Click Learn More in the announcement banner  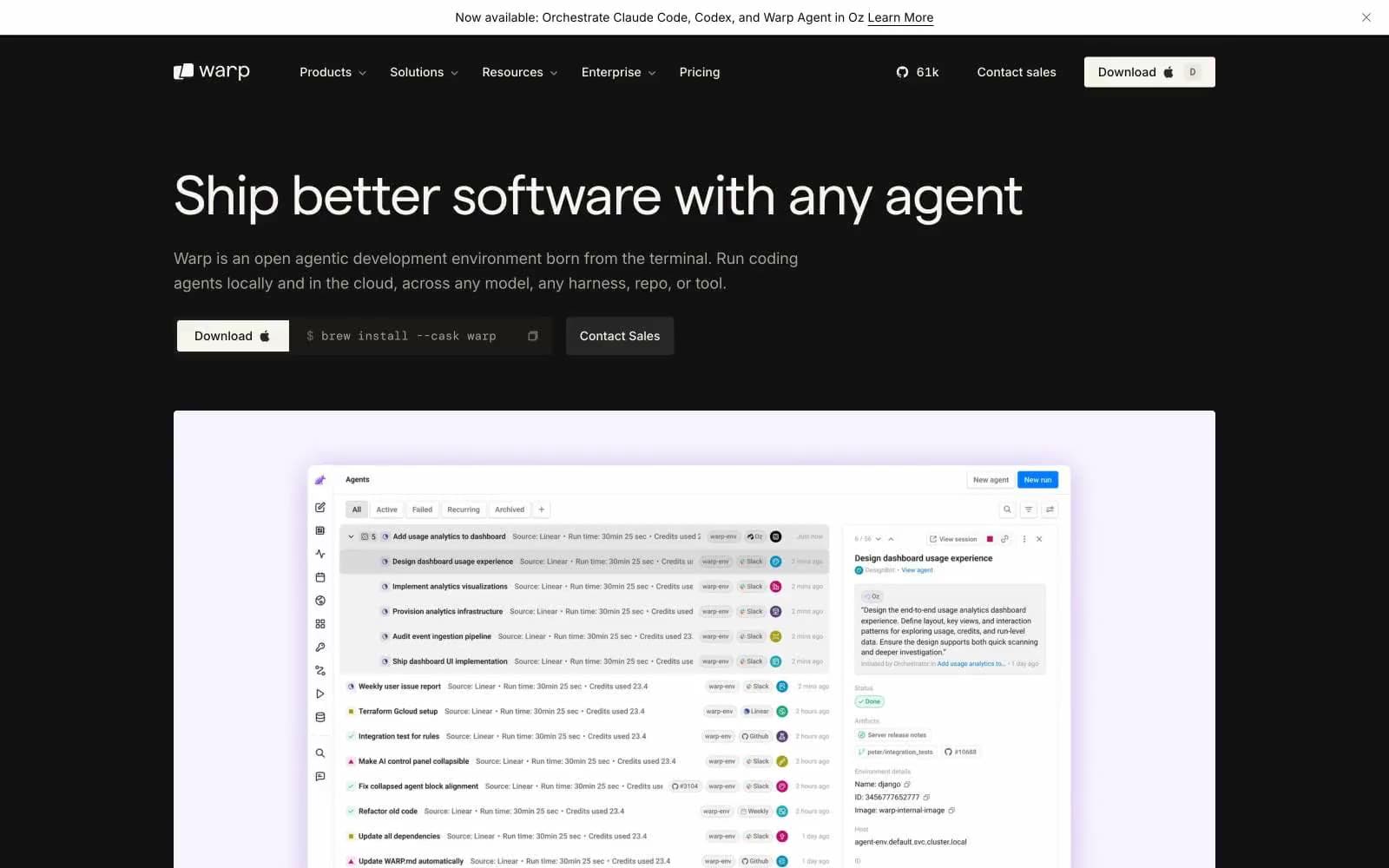(x=900, y=17)
